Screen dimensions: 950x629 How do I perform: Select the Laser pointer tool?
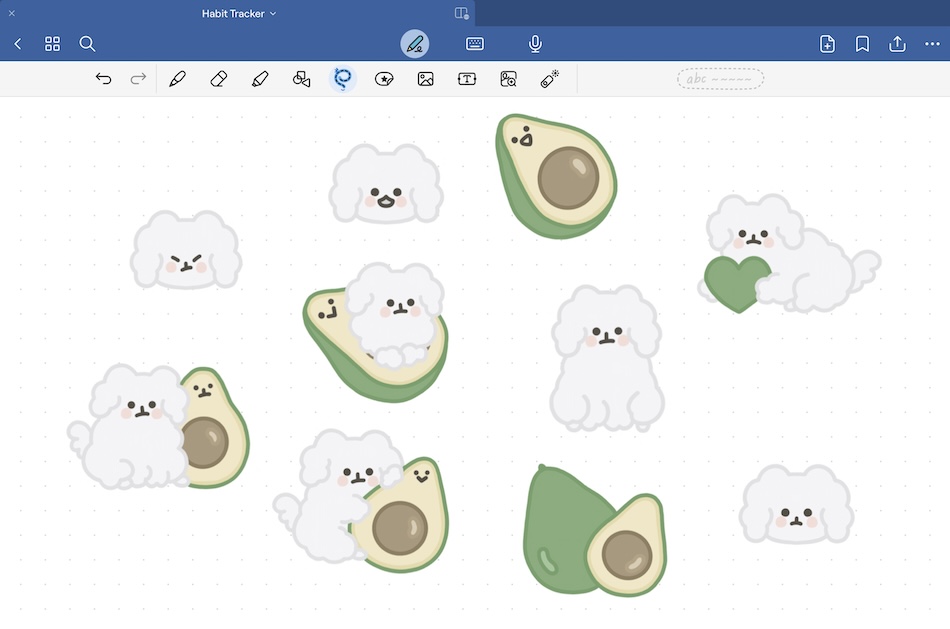(549, 79)
